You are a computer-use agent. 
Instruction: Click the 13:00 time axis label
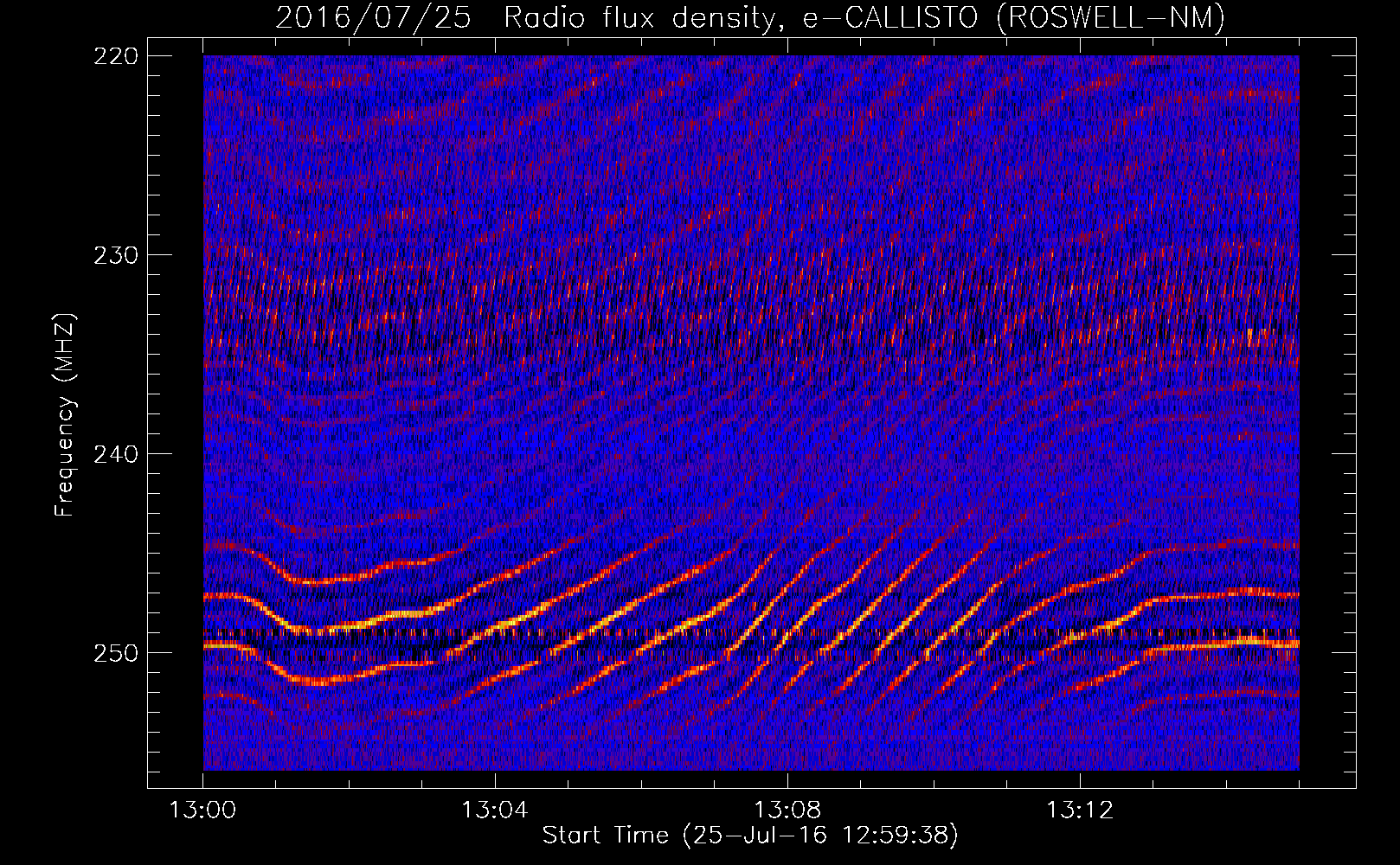[x=202, y=811]
